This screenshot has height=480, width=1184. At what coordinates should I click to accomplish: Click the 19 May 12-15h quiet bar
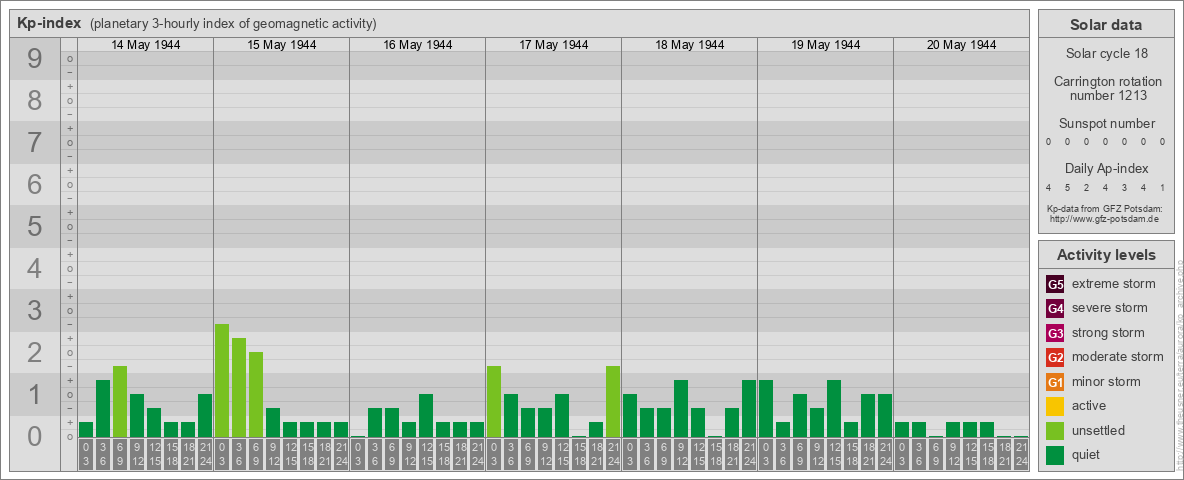pos(834,408)
